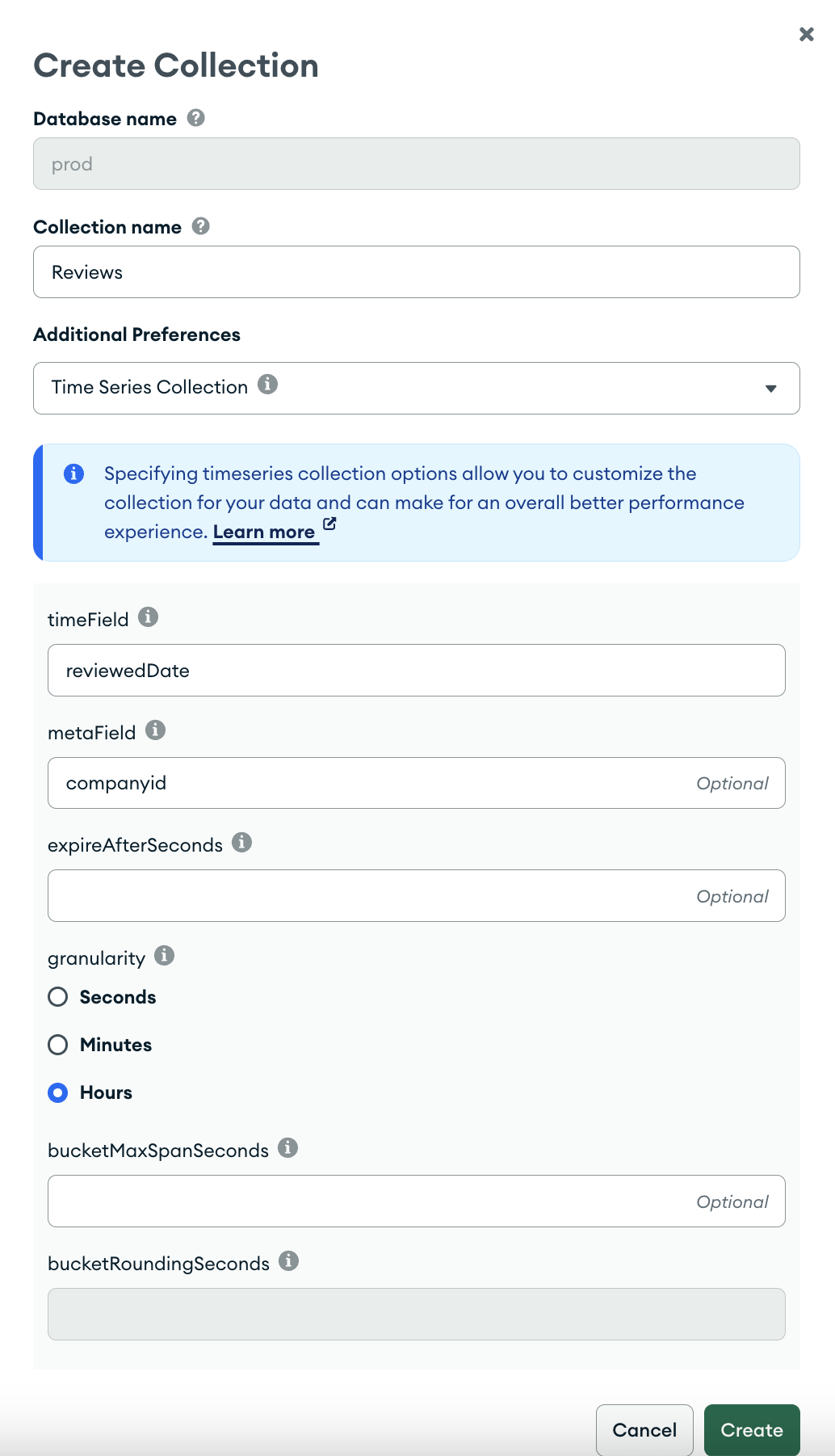Click inside the expireAfterSeconds input field
Viewport: 835px width, 1456px height.
tap(417, 895)
